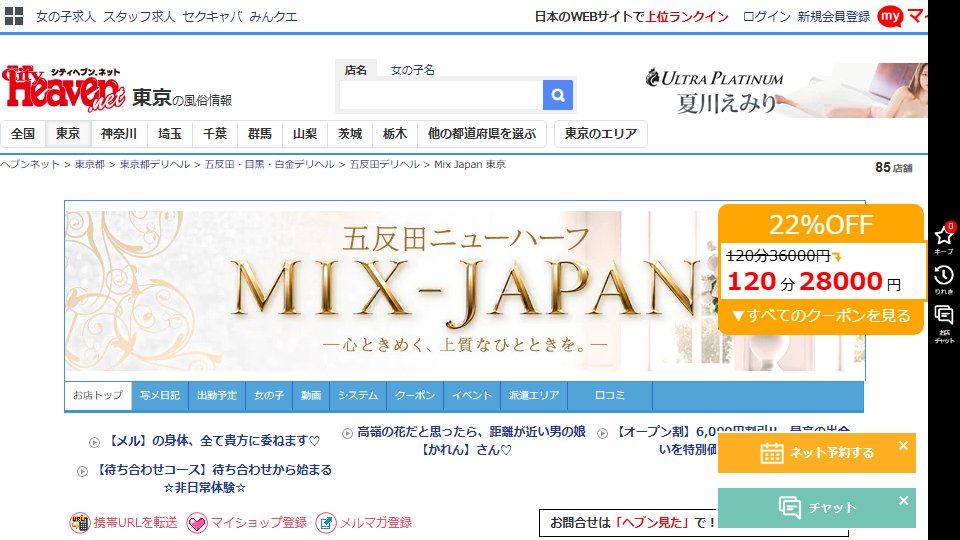Viewport: 960px width, 540px height.
Task: Select 埼玉 region
Action: [x=170, y=133]
